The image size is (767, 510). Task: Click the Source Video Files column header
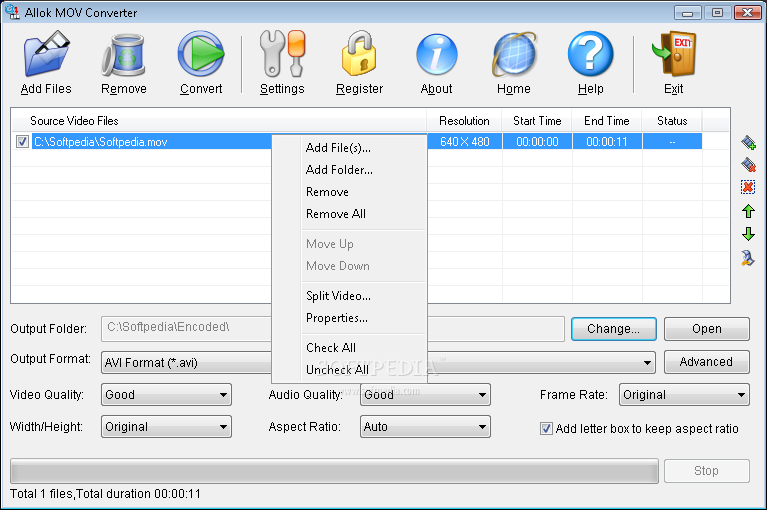(219, 121)
